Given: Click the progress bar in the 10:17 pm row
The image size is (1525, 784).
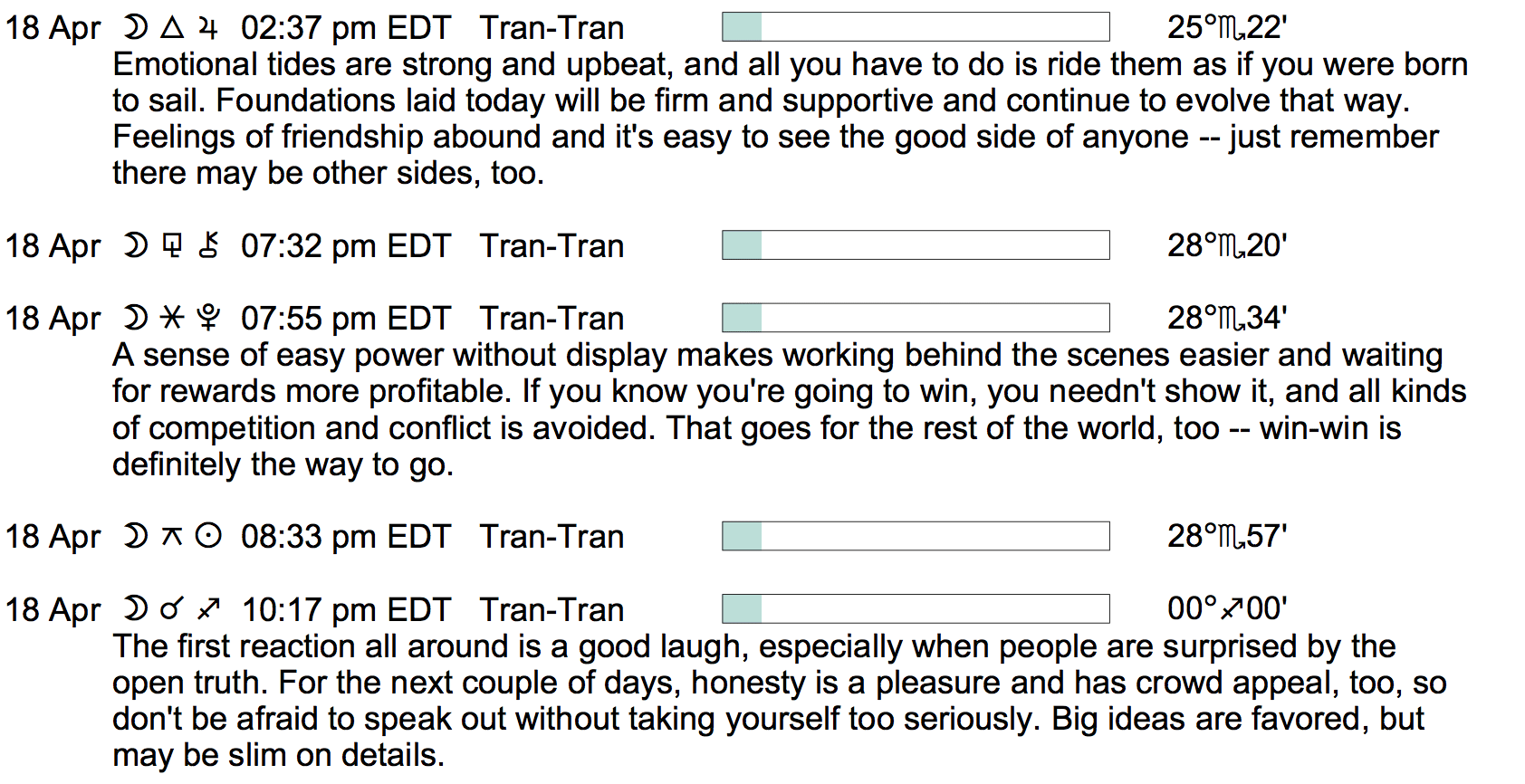Looking at the screenshot, I should [x=915, y=608].
